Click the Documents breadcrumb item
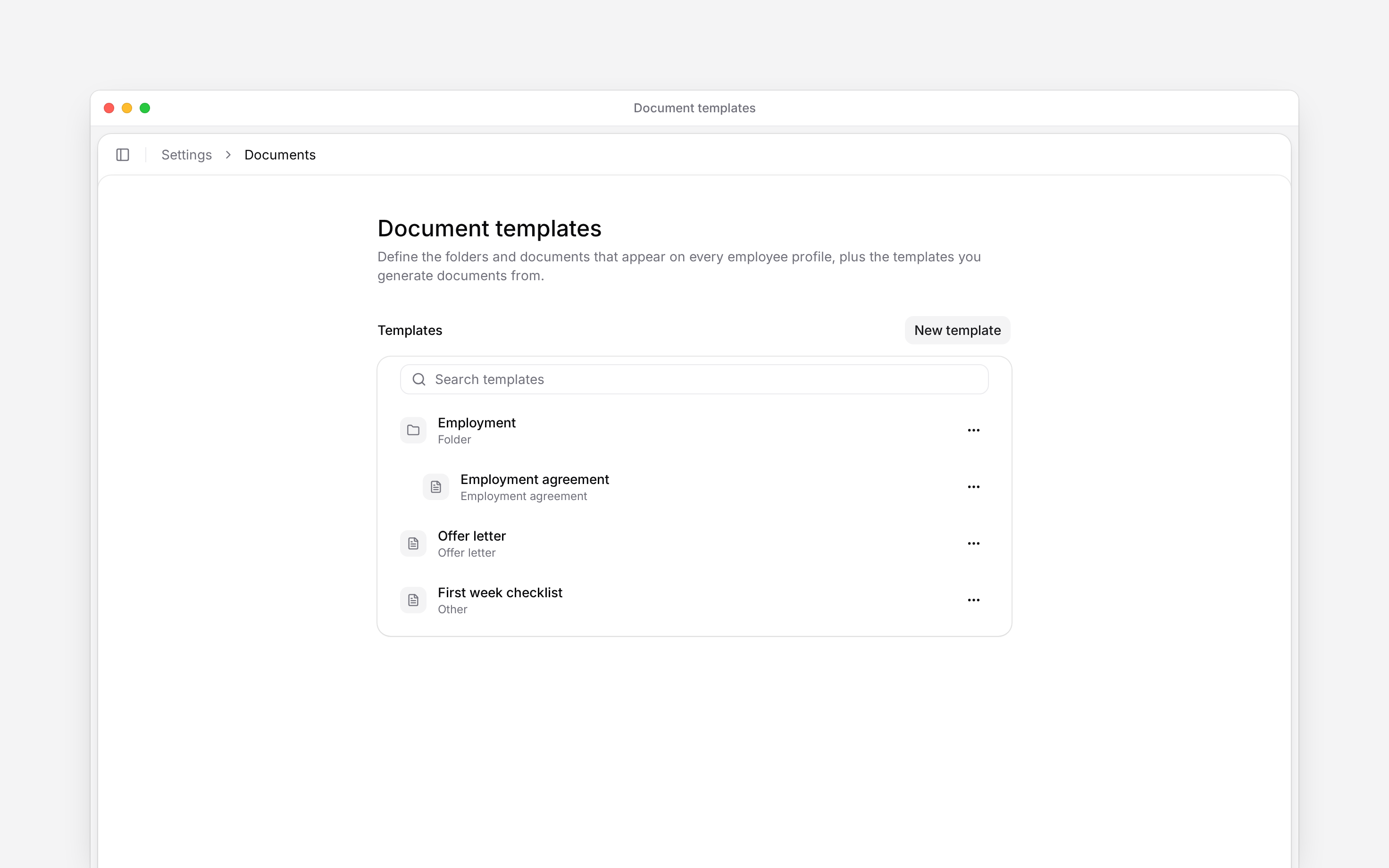The height and width of the screenshot is (868, 1389). coord(280,154)
